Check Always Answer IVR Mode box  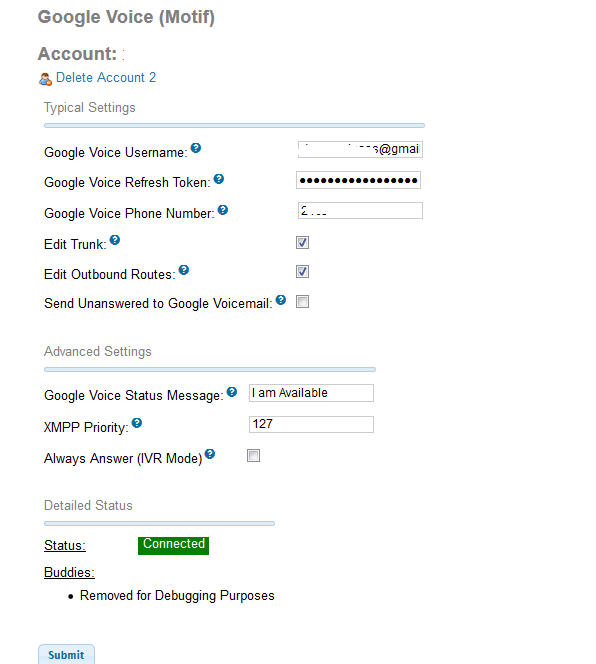coord(253,456)
